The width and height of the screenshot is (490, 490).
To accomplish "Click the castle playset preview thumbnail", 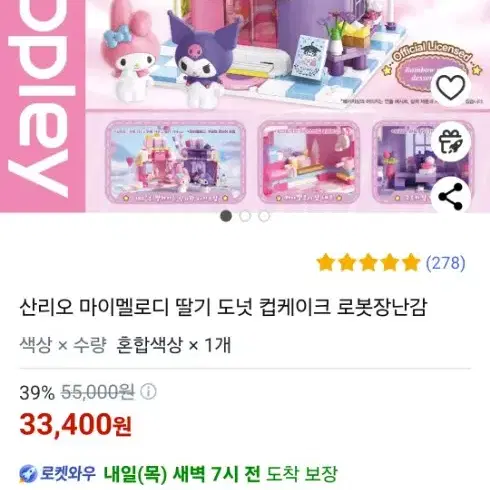I will click(x=176, y=163).
